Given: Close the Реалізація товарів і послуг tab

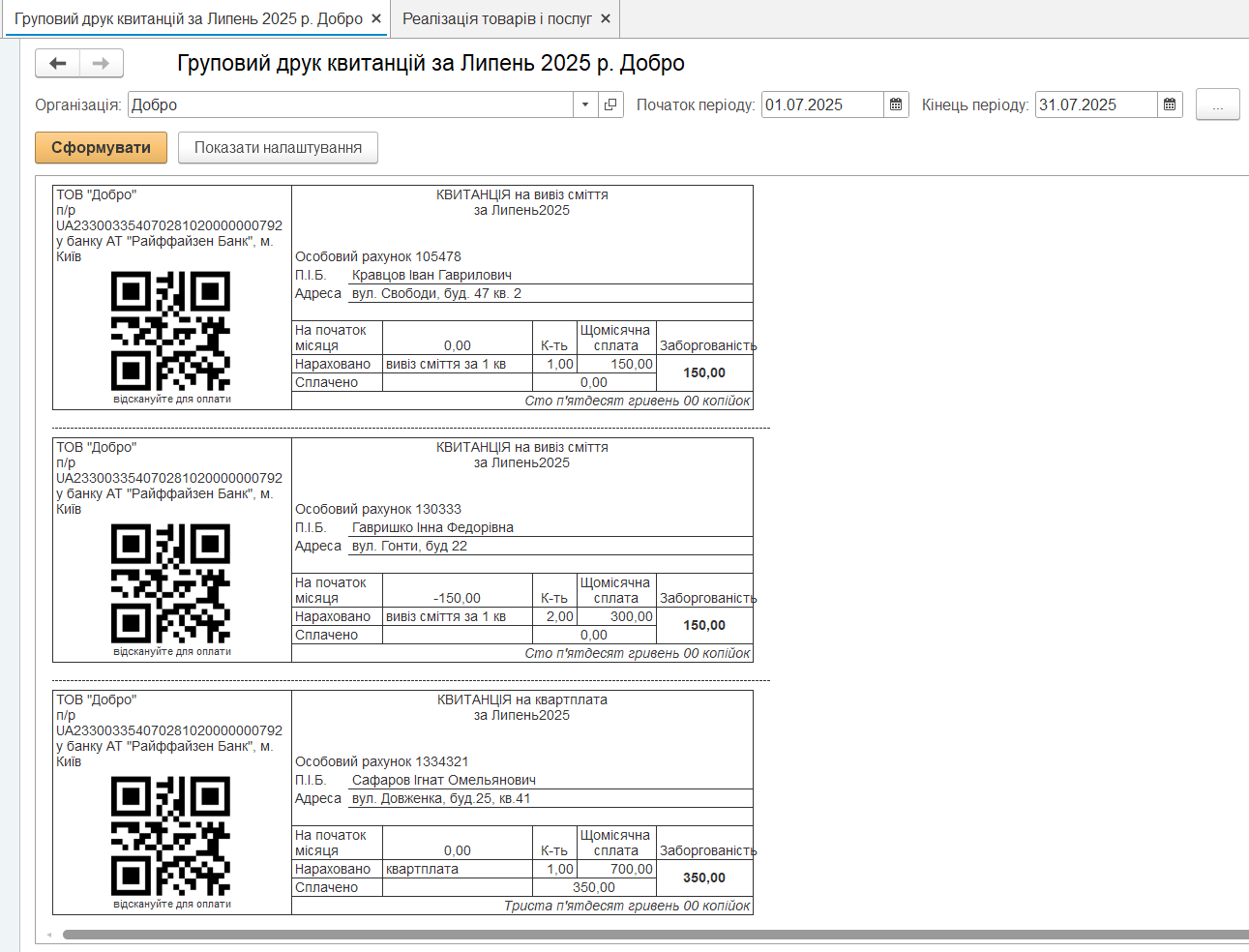Looking at the screenshot, I should 606,18.
